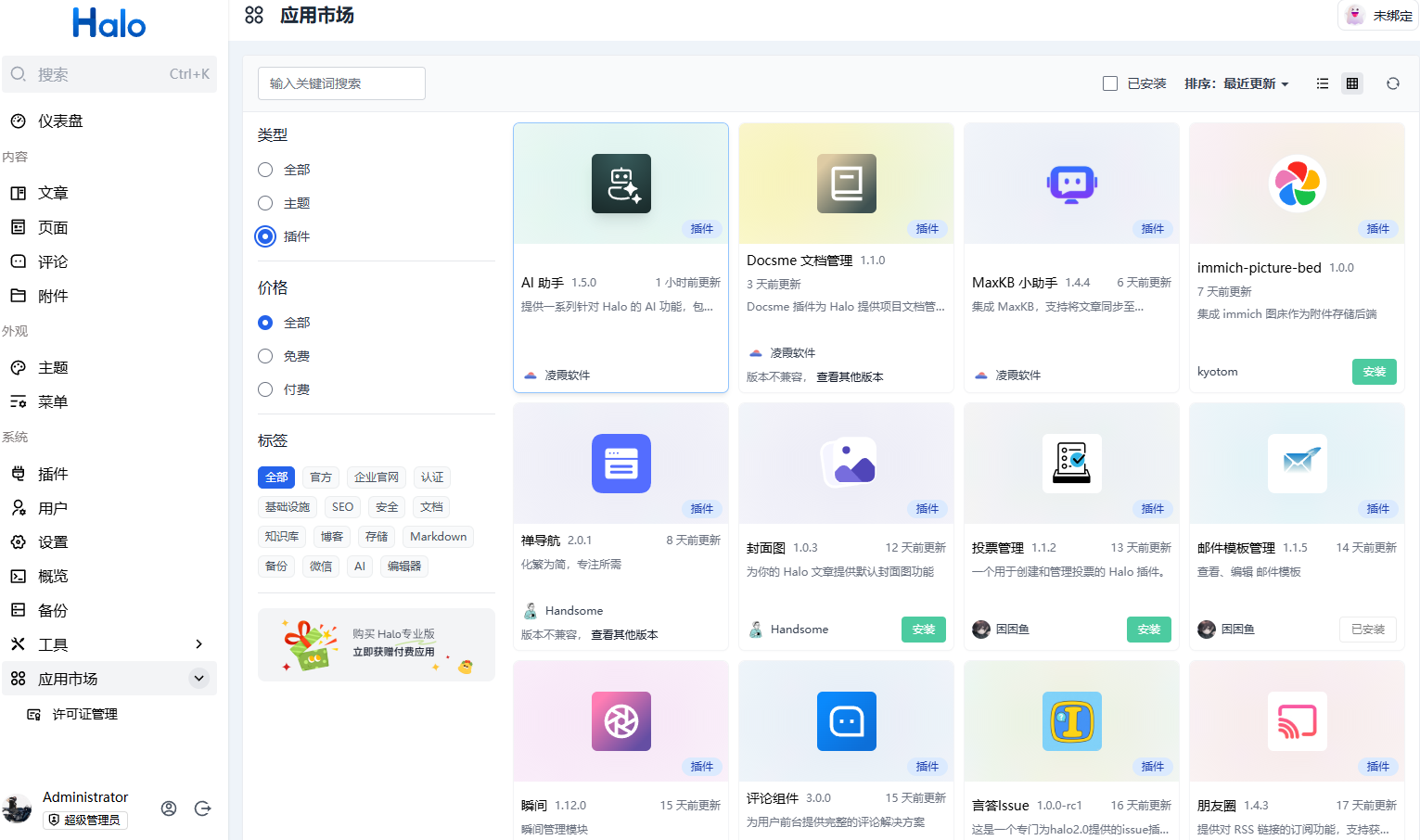Select the 主题 type radio button

pyautogui.click(x=265, y=203)
